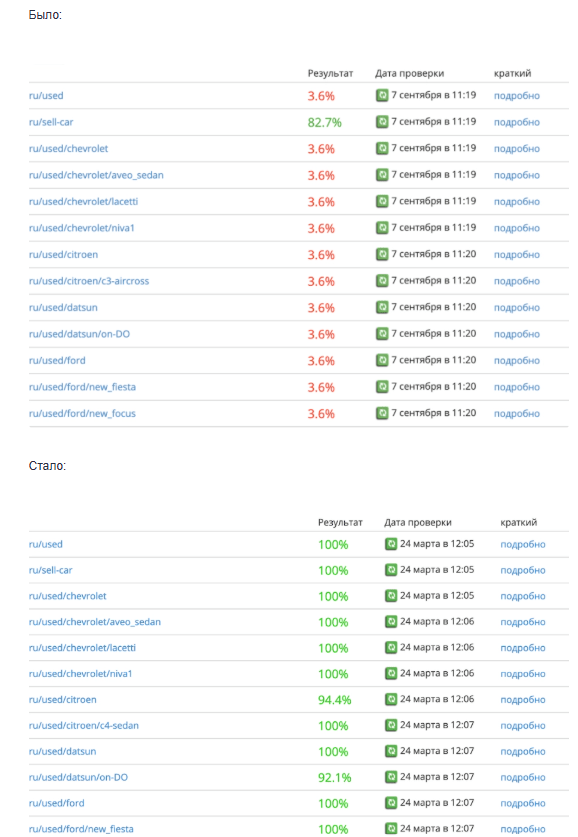Recheck icon for chevrolet/lacetti dated 7 сентября
The image size is (578, 837).
pyautogui.click(x=382, y=201)
